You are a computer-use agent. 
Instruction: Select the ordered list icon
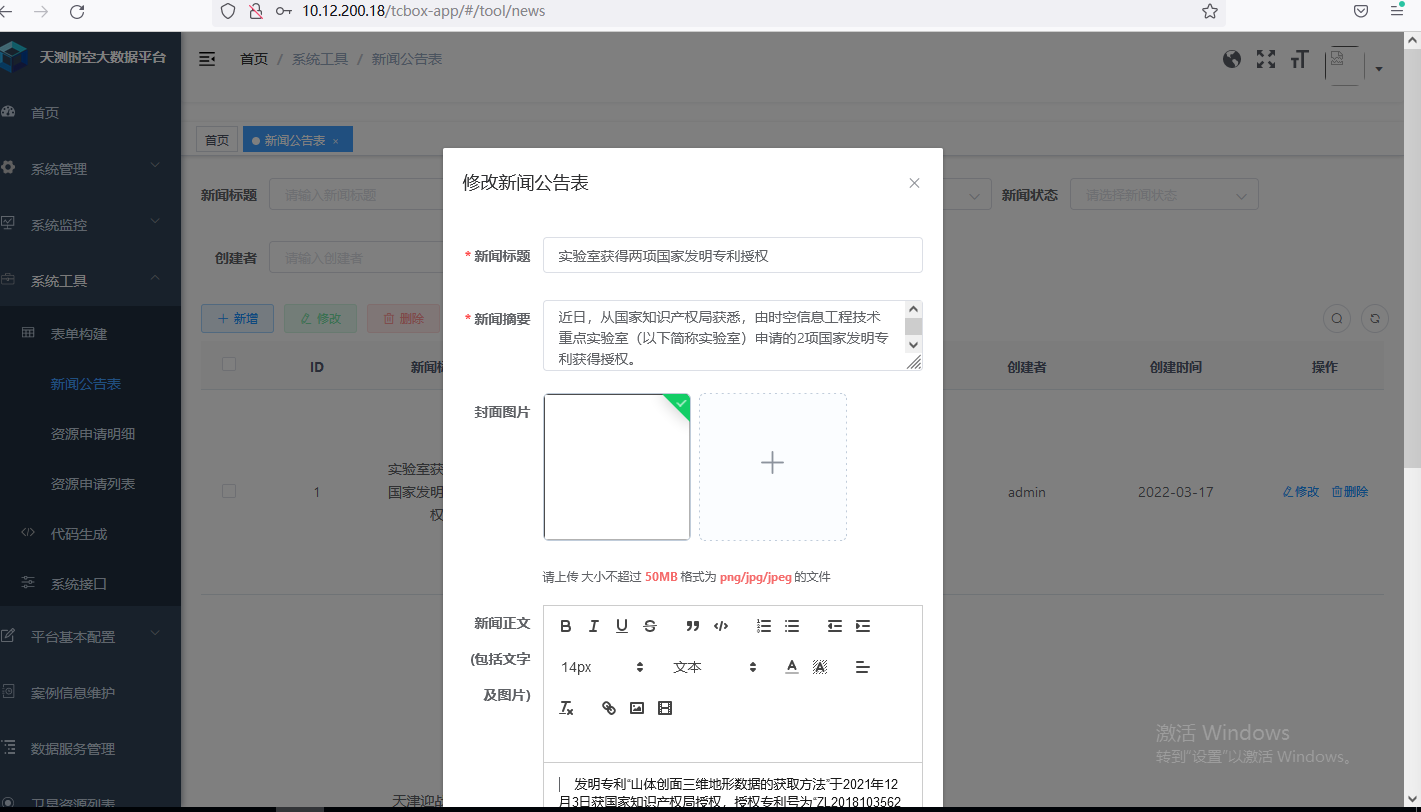click(763, 625)
